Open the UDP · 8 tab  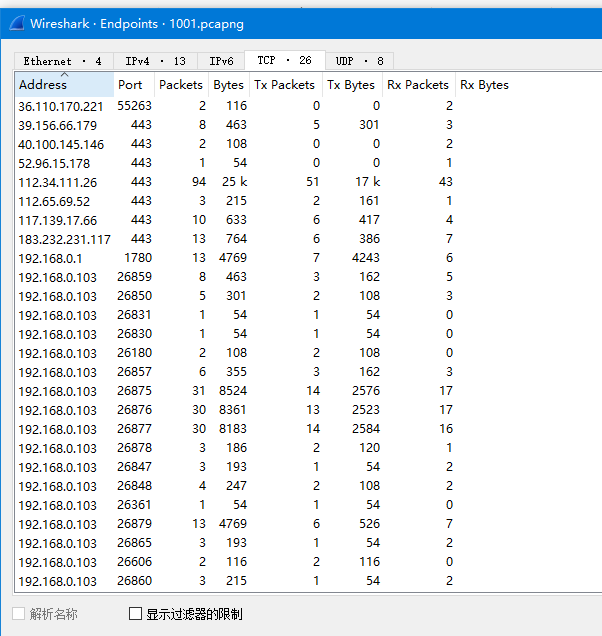[x=359, y=61]
